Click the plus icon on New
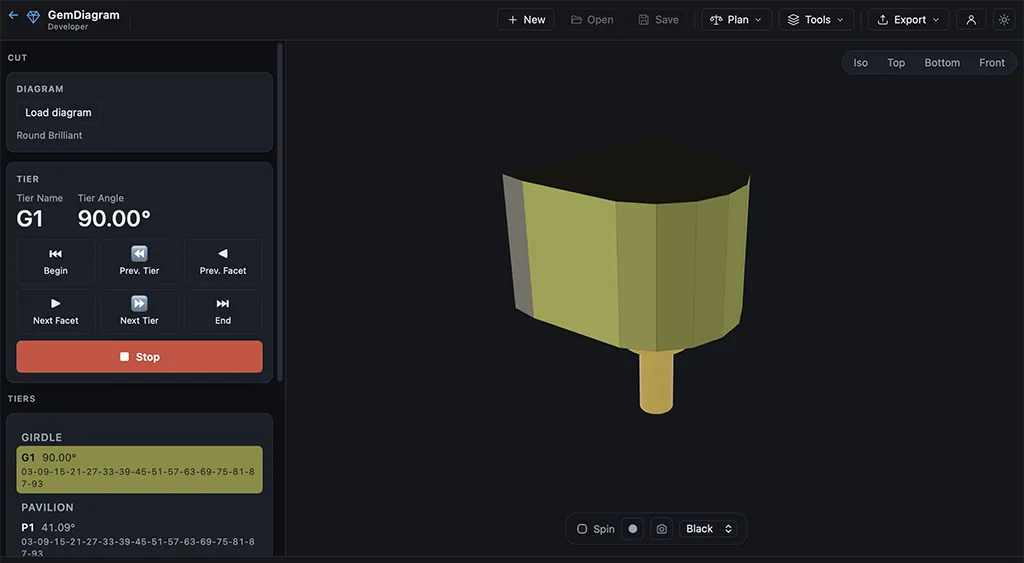This screenshot has width=1024, height=563. (x=513, y=20)
